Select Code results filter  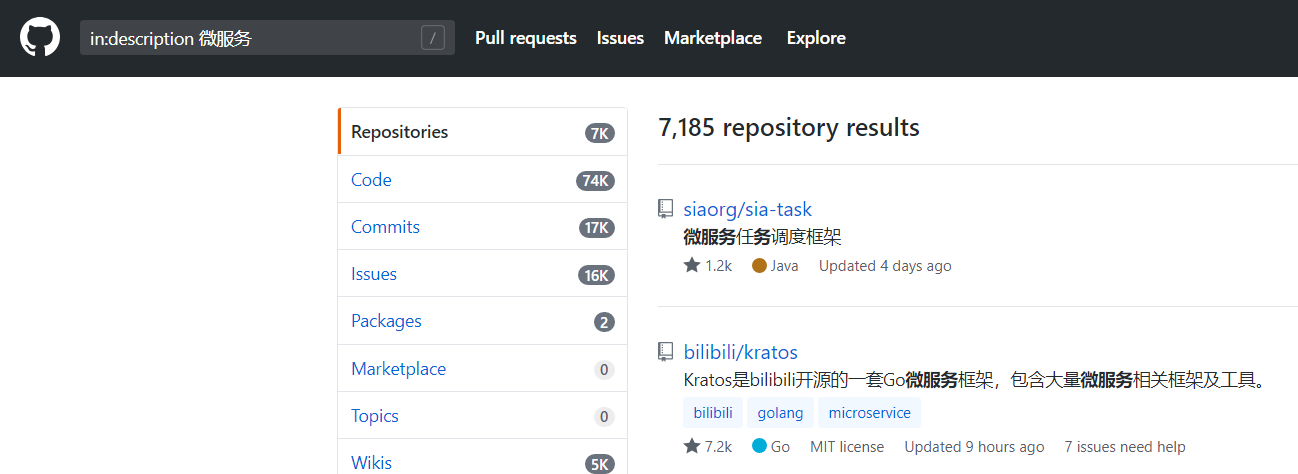pos(483,180)
